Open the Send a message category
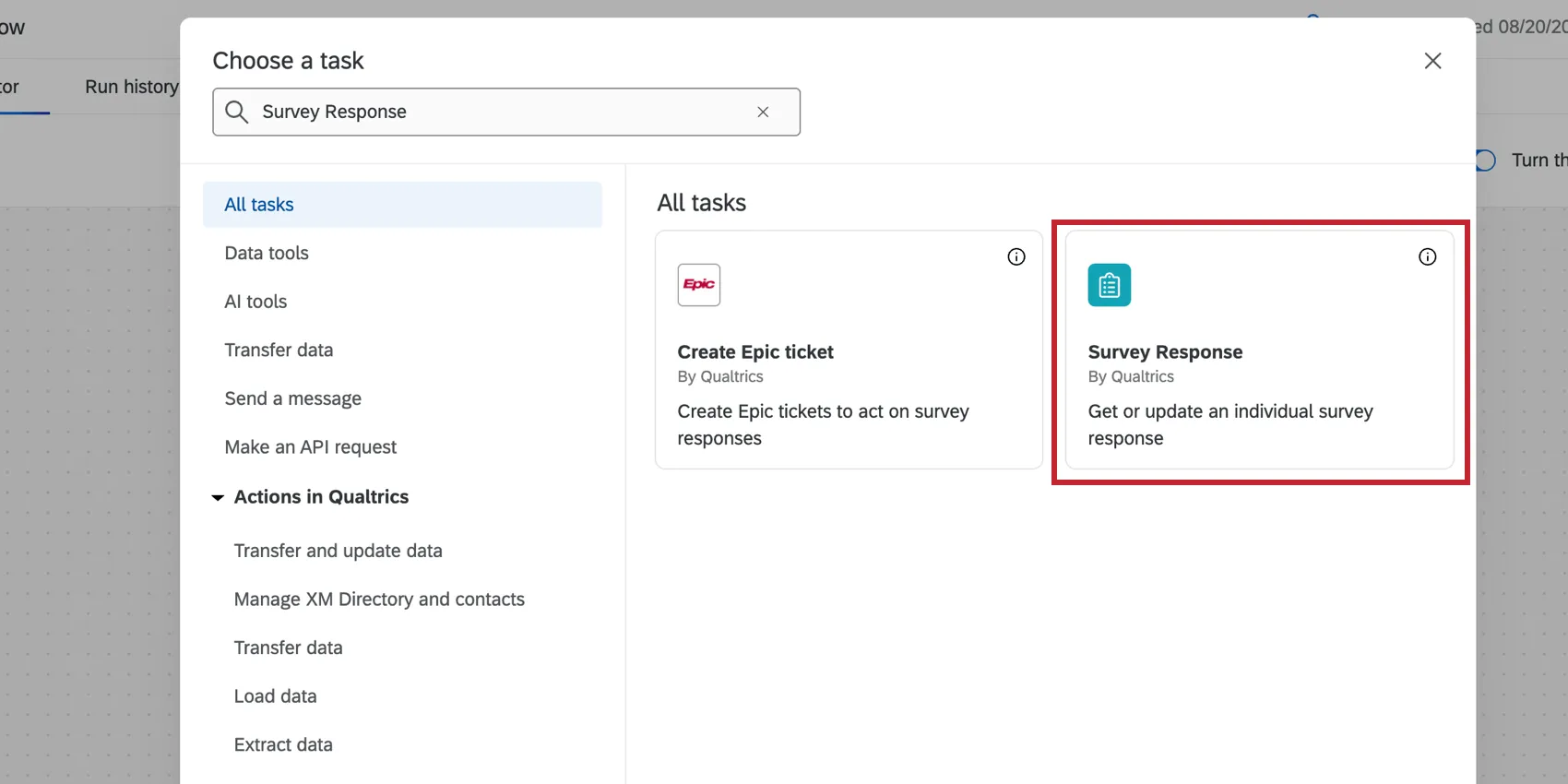 coord(292,398)
